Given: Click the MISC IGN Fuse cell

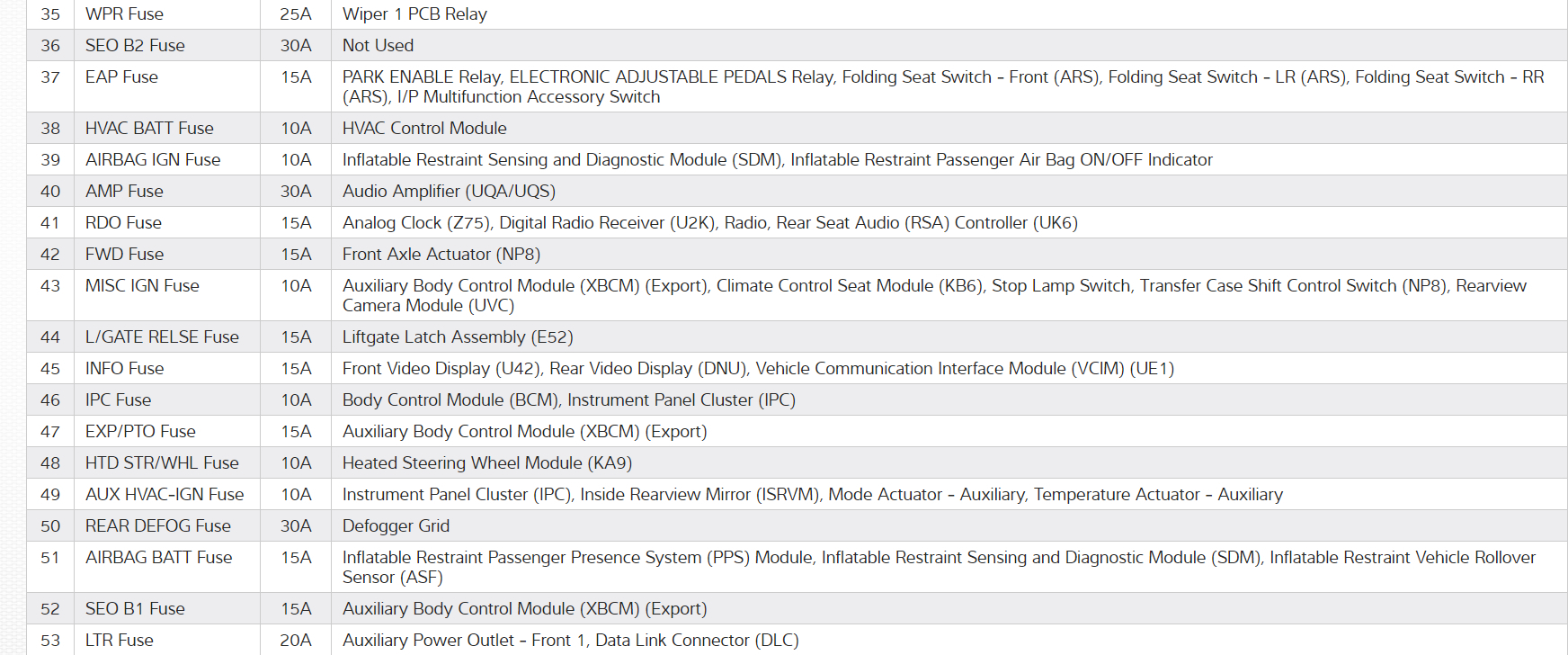Looking at the screenshot, I should (142, 286).
